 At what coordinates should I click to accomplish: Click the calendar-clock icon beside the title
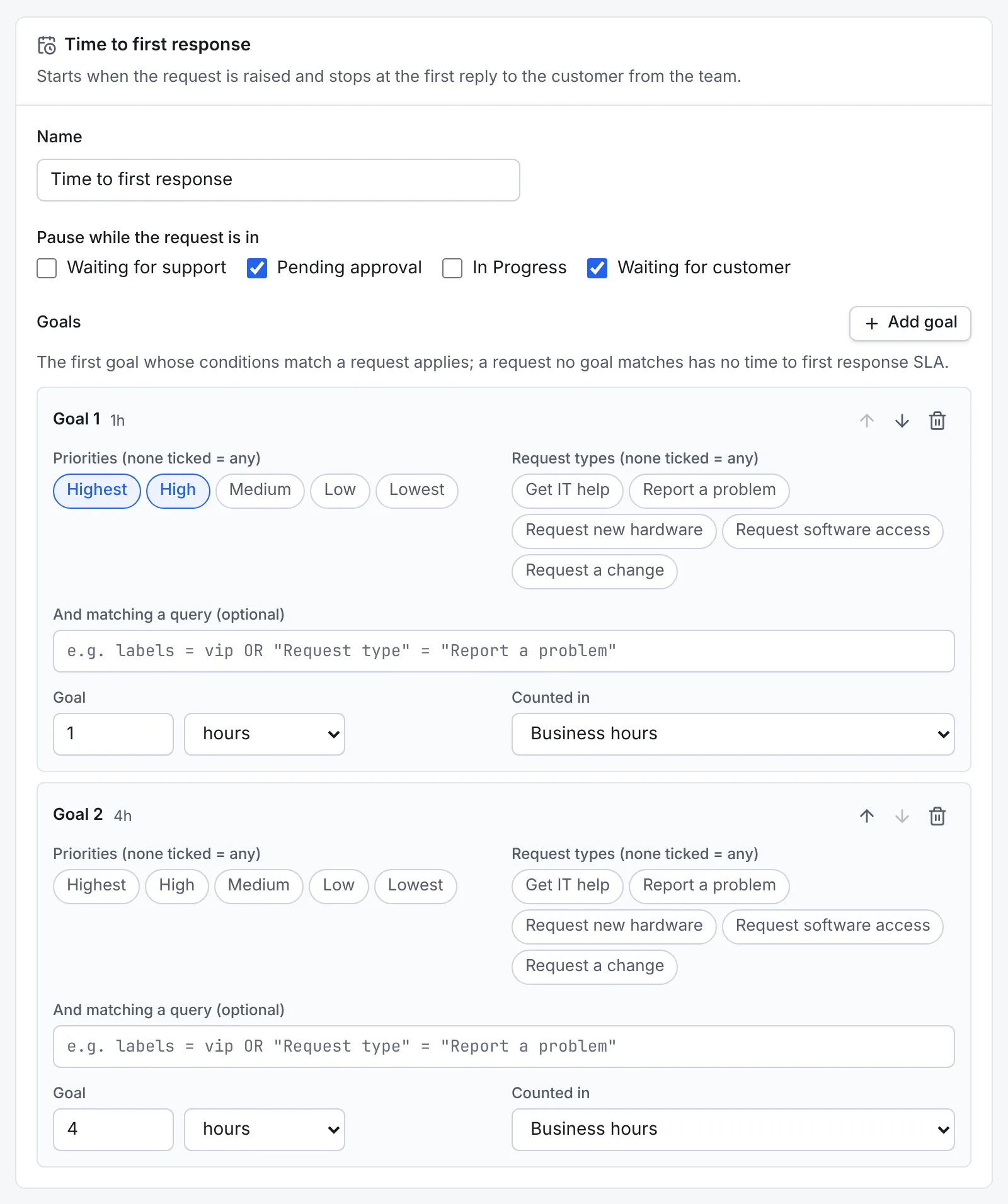click(x=47, y=45)
